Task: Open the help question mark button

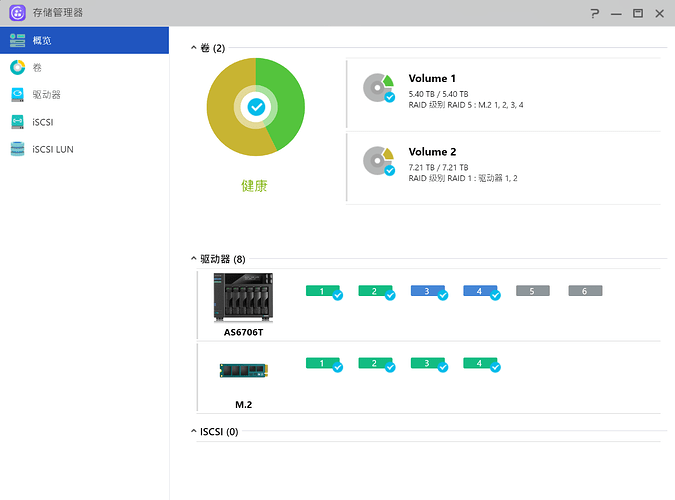Action: (x=594, y=13)
